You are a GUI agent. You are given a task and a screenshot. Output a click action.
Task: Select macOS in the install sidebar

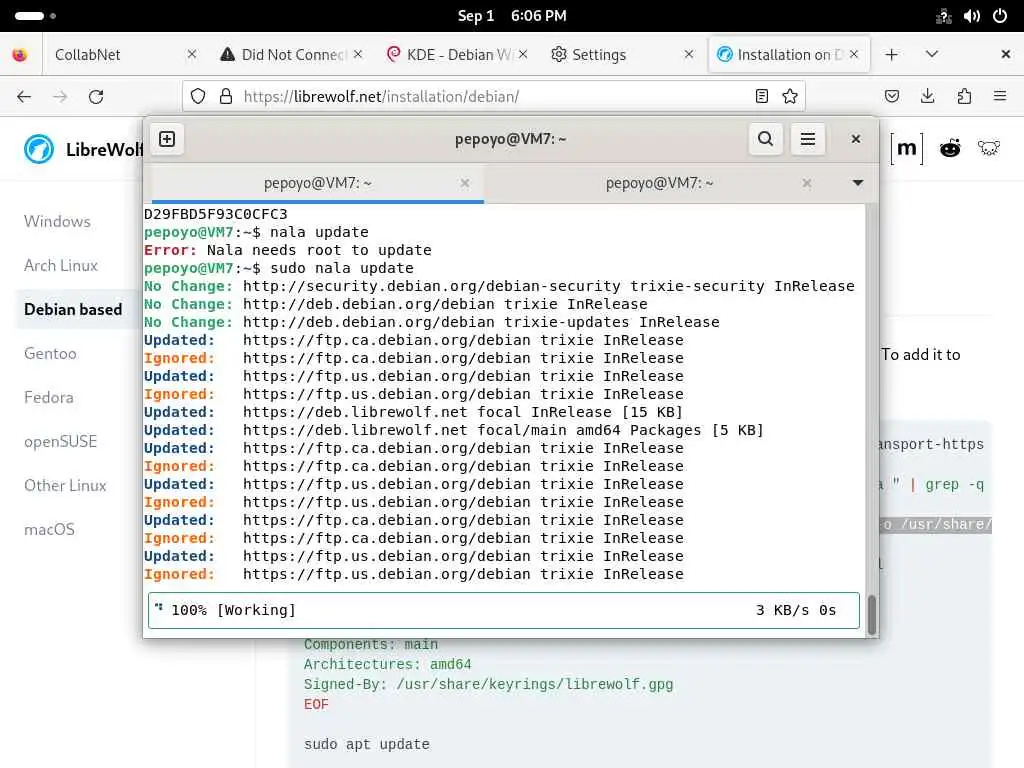[x=50, y=530]
